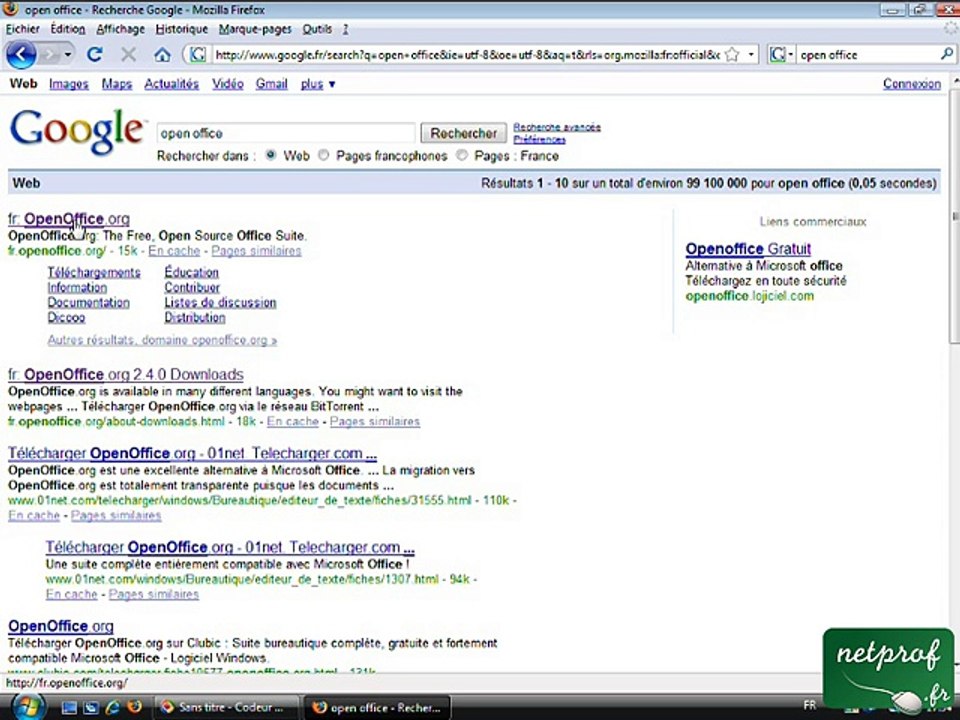Open the indented 01net Telecharger.com result
Viewport: 960px width, 720px height.
230,547
